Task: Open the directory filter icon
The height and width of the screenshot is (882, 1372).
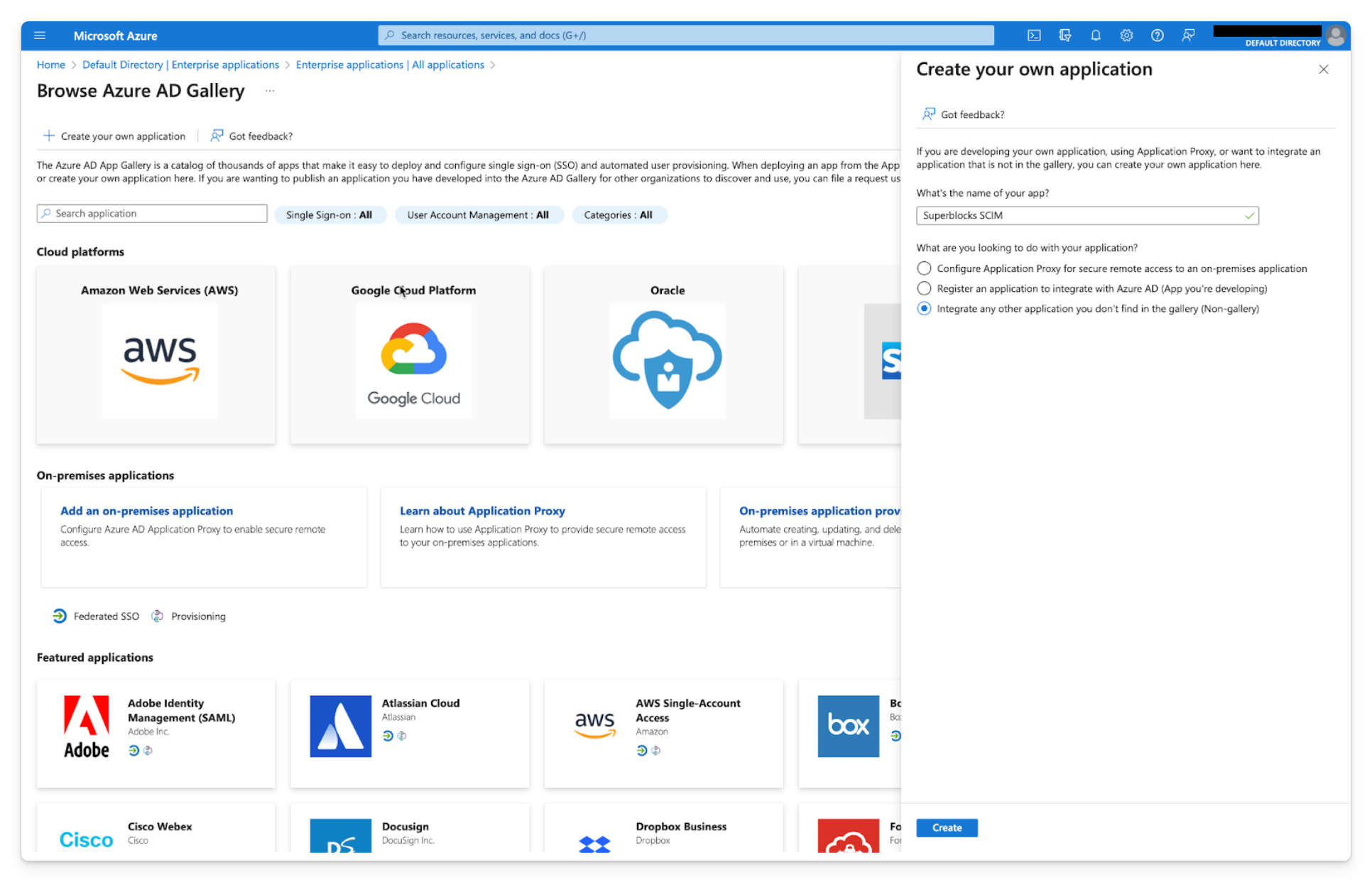Action: pos(1065,35)
